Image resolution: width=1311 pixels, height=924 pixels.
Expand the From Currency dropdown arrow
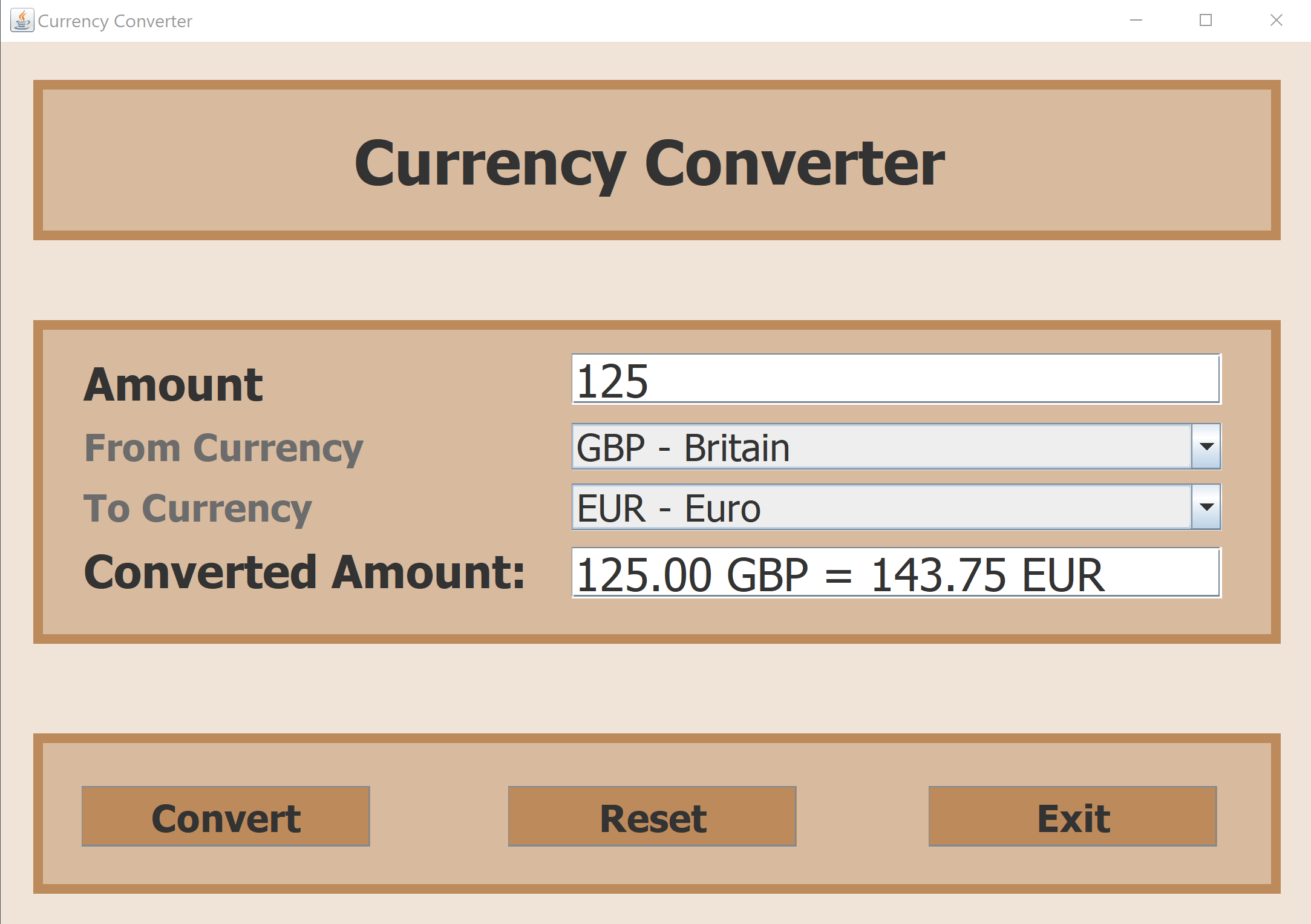click(x=1206, y=447)
